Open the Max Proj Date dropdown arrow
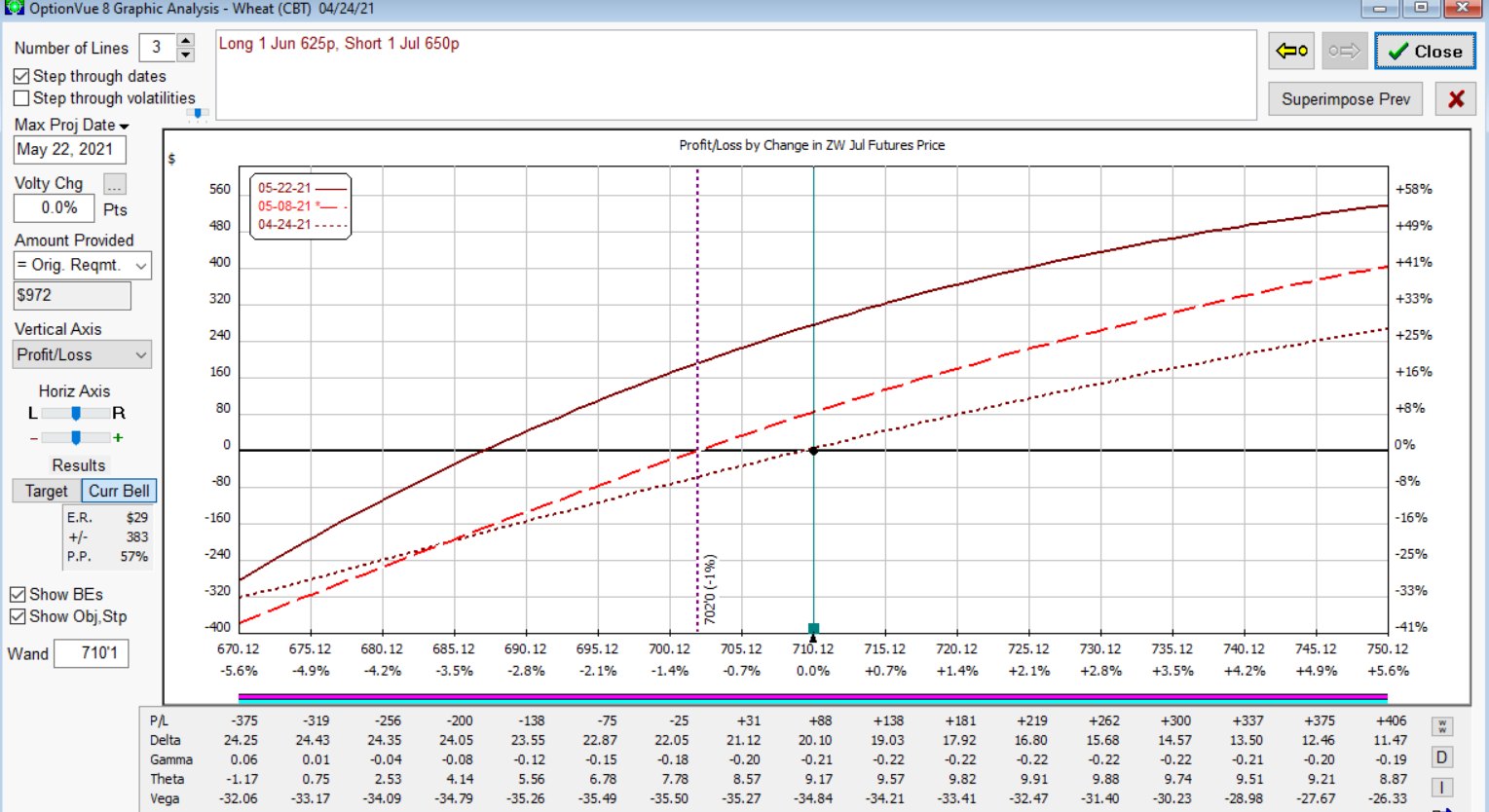1489x812 pixels. pyautogui.click(x=124, y=127)
